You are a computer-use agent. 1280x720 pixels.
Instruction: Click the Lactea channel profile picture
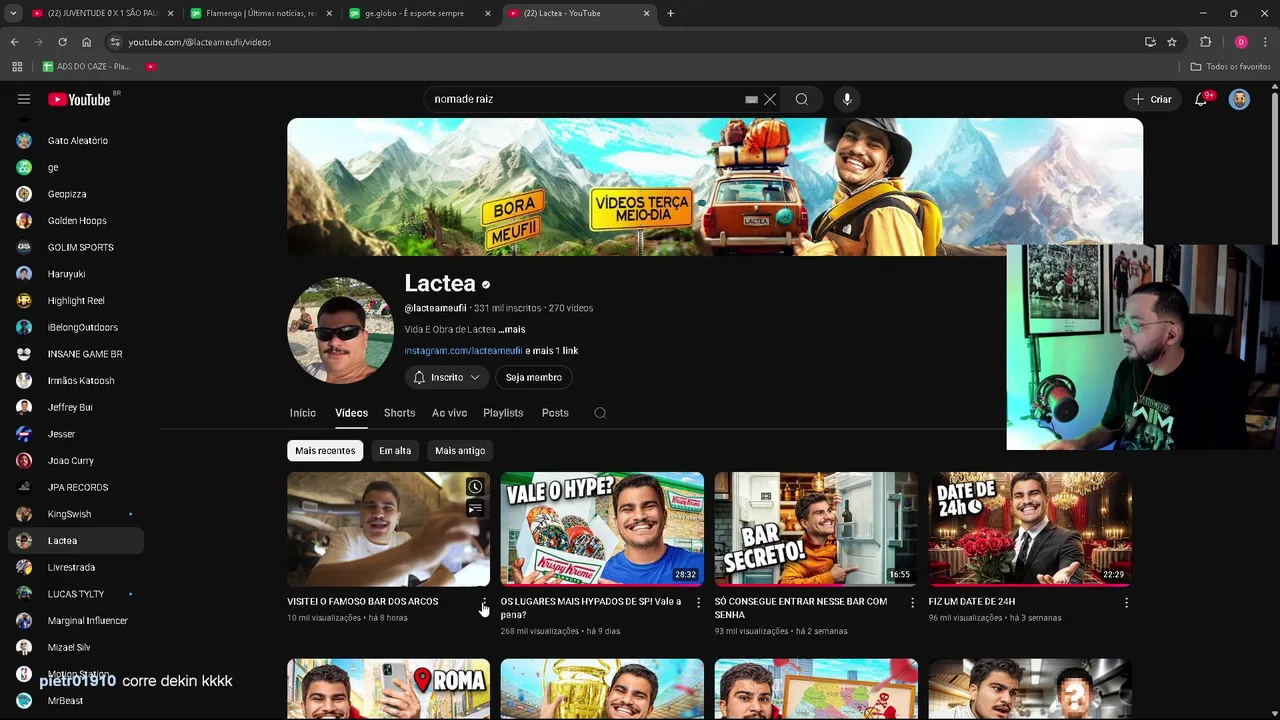click(x=340, y=331)
